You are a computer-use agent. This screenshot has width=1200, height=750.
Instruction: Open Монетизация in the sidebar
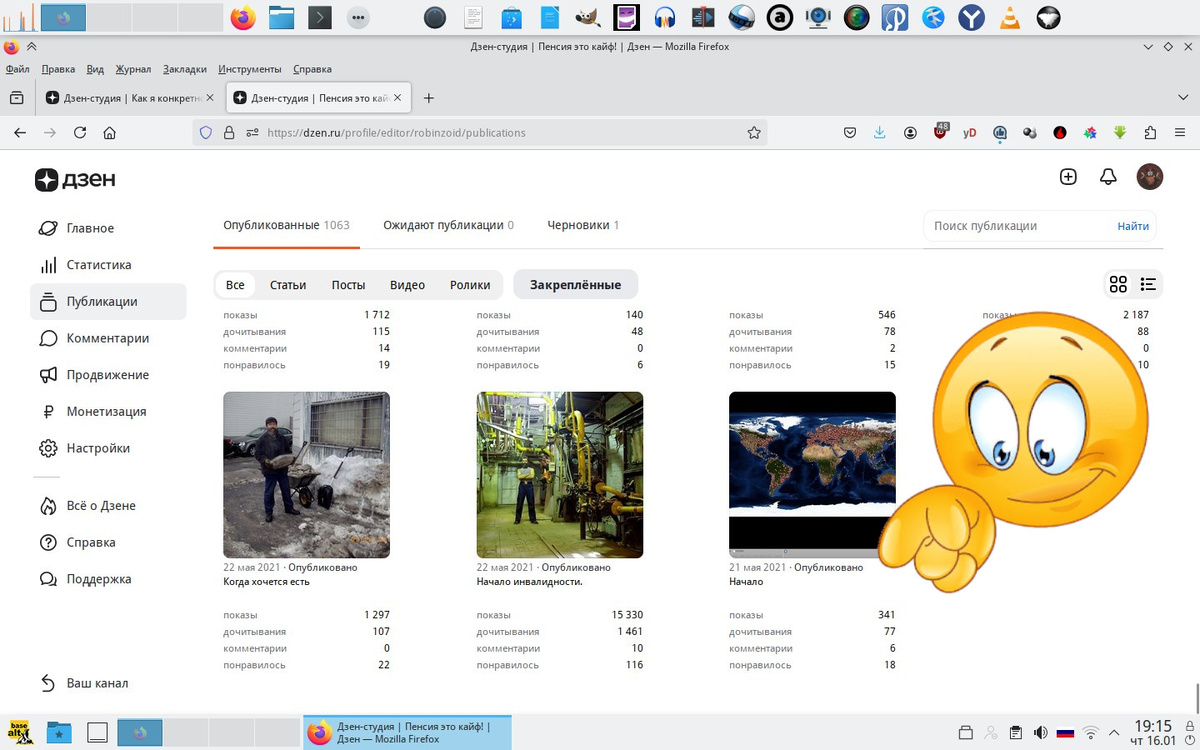point(106,411)
